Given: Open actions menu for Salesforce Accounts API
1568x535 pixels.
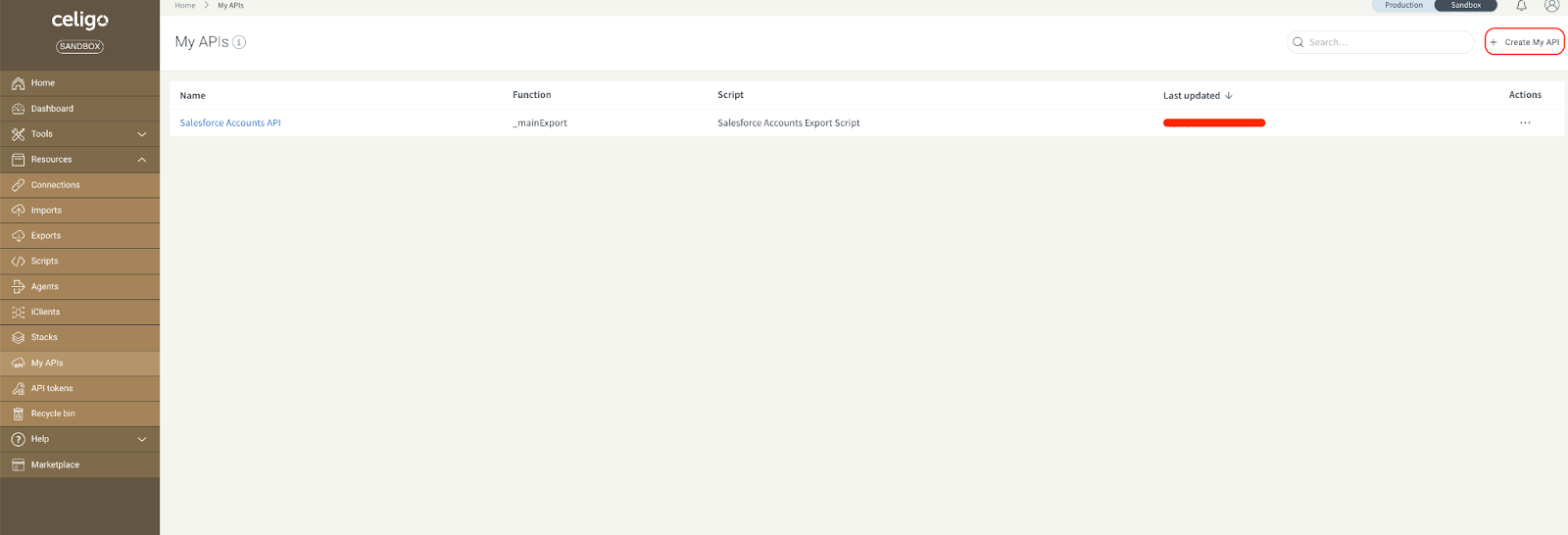Looking at the screenshot, I should point(1525,123).
